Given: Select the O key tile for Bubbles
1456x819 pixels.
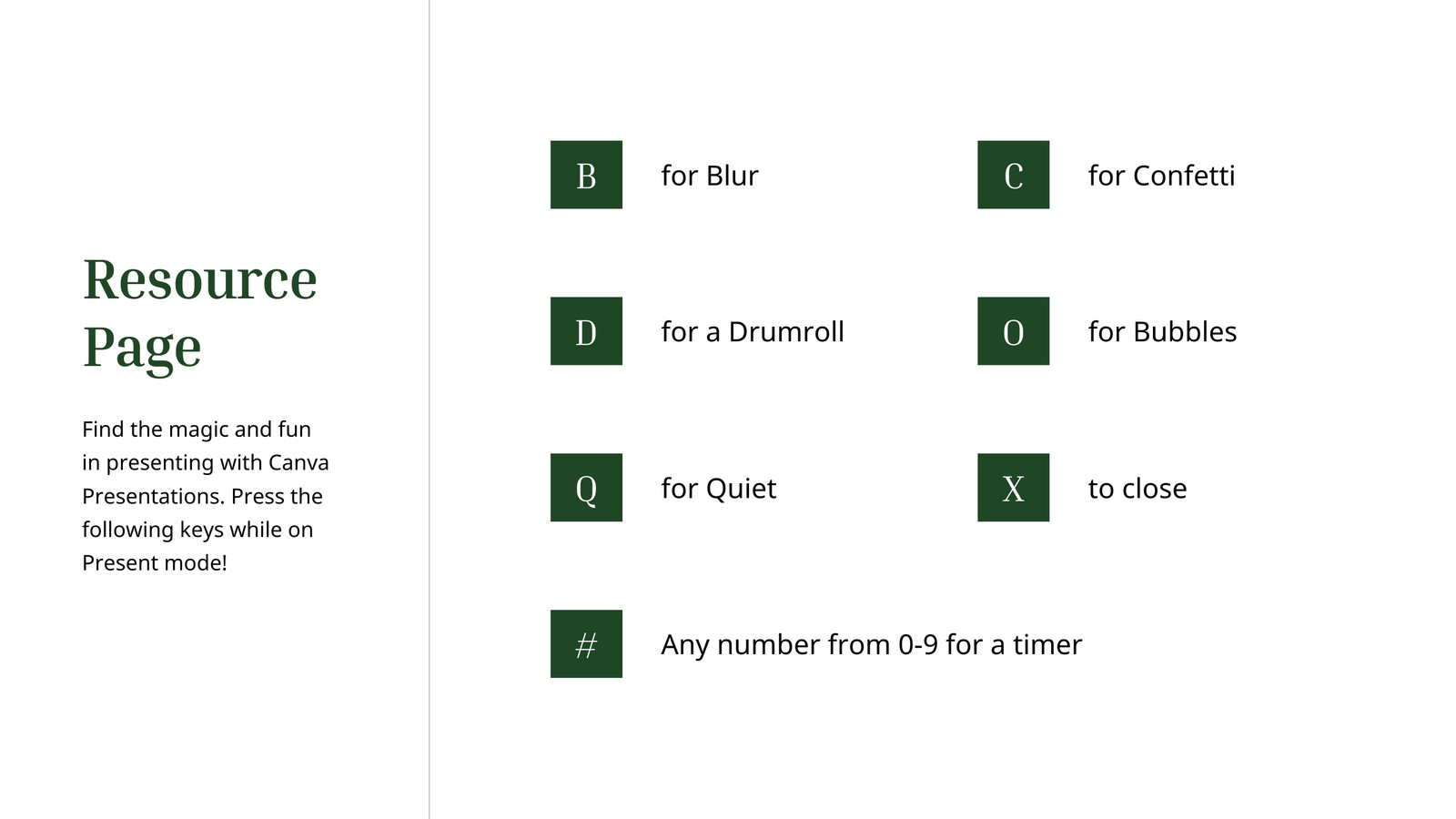Looking at the screenshot, I should click(x=1013, y=331).
